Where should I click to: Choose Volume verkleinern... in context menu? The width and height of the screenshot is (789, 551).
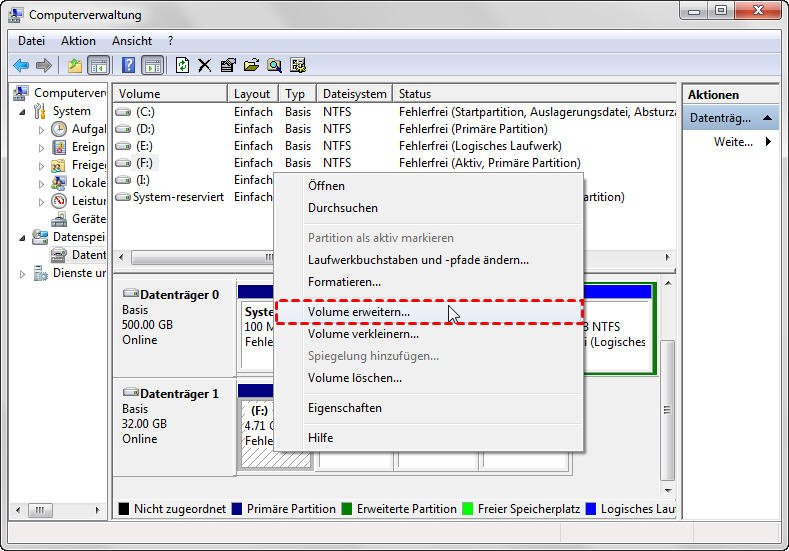pos(430,334)
